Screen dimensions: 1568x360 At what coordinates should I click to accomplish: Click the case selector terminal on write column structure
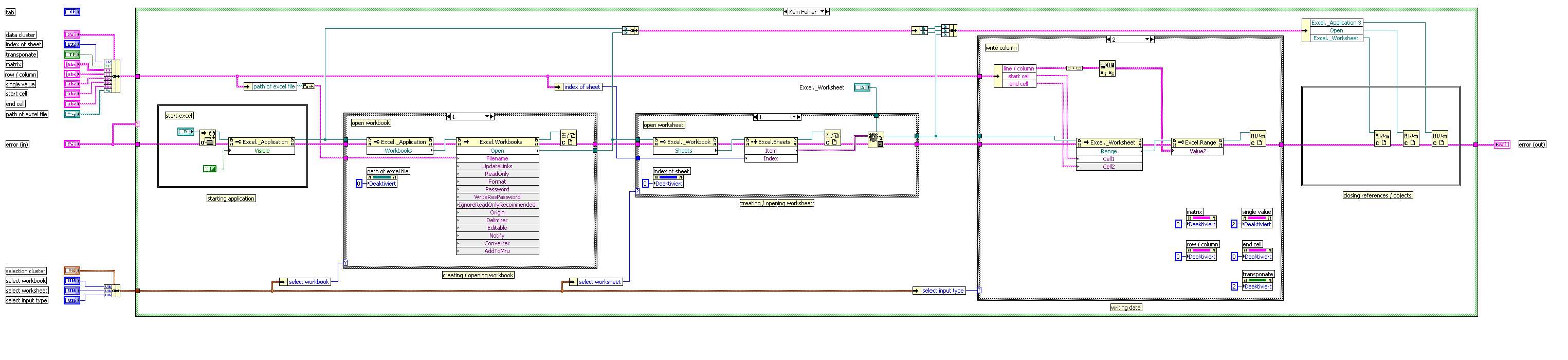click(979, 291)
